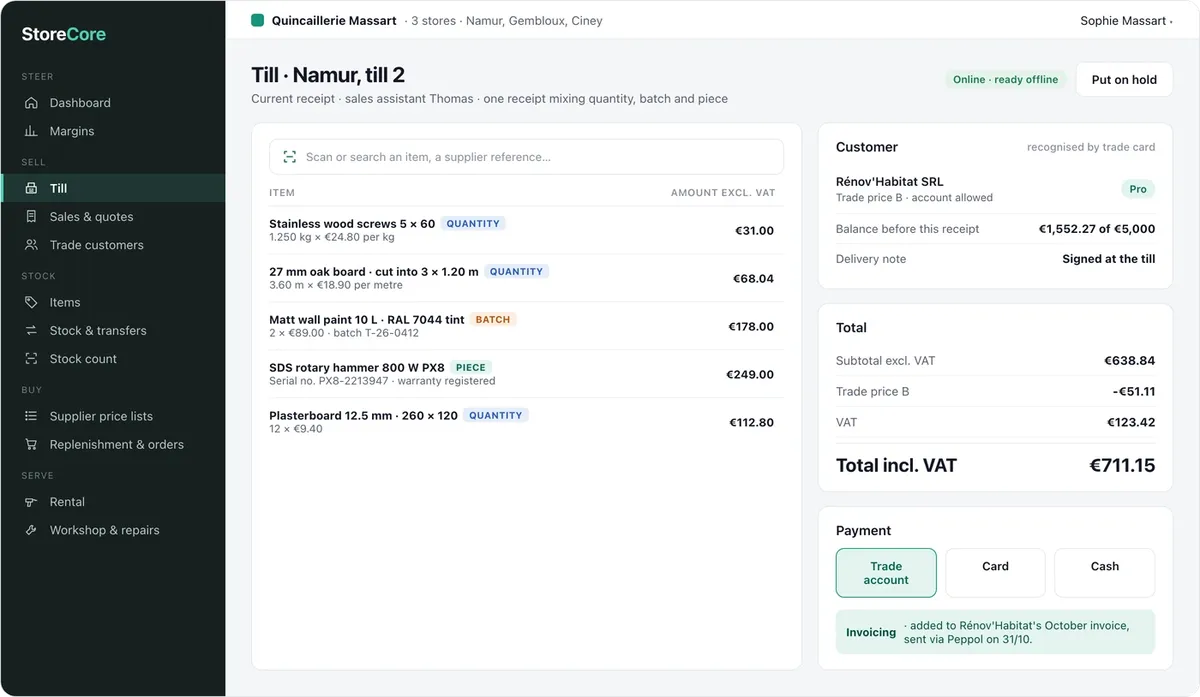Click the €249.00 amount for rotary hammer
This screenshot has width=1200, height=697.
coord(750,375)
